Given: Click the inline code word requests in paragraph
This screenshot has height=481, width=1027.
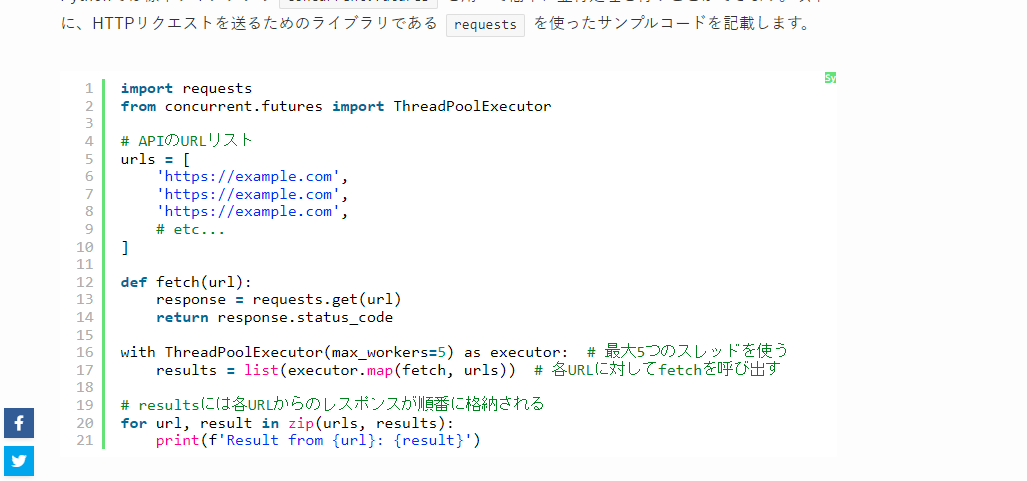Looking at the screenshot, I should [x=485, y=25].
